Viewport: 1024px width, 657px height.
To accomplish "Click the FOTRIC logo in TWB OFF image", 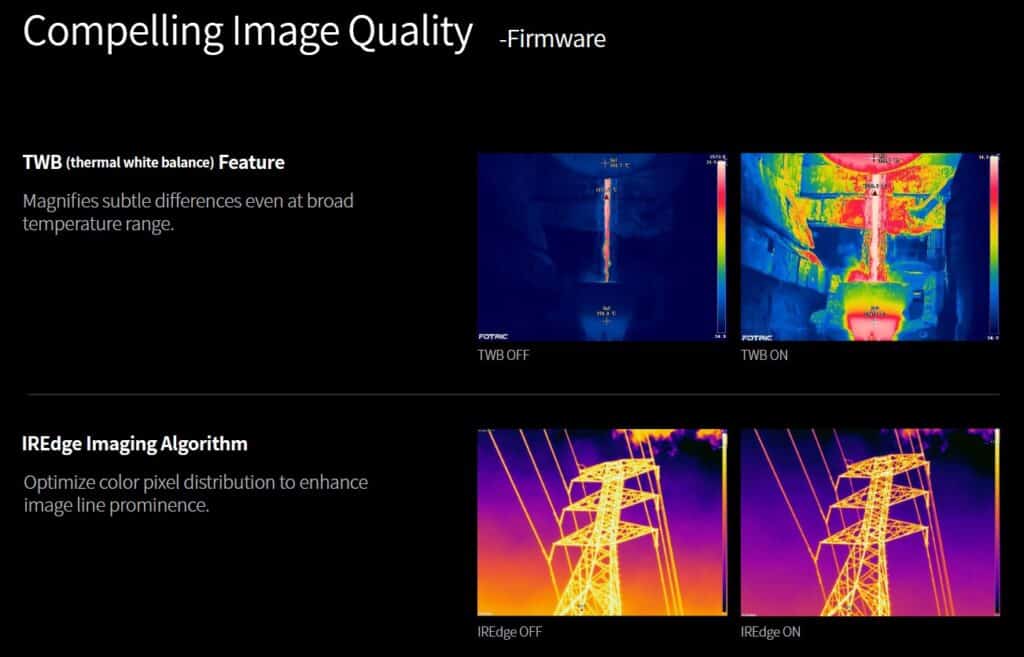I will (494, 336).
